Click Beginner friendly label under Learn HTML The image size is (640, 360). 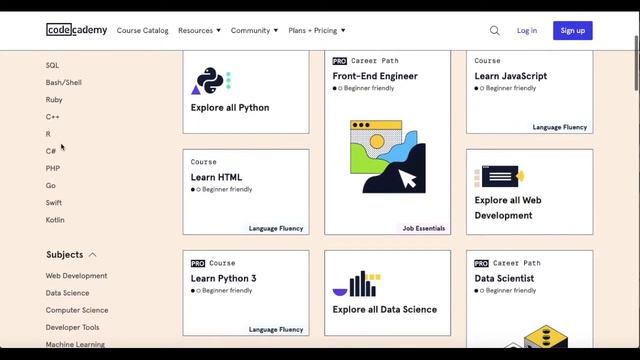pyautogui.click(x=227, y=189)
